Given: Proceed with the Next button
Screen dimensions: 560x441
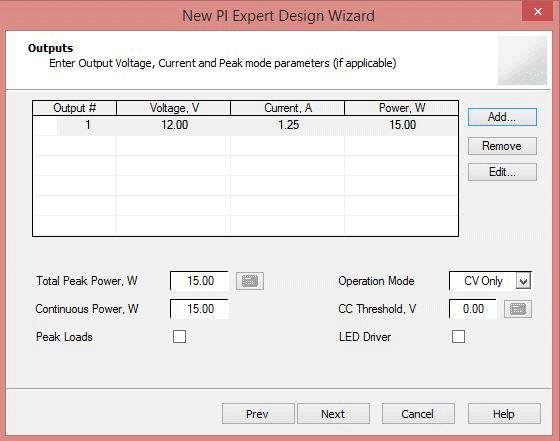Looking at the screenshot, I should [x=333, y=414].
